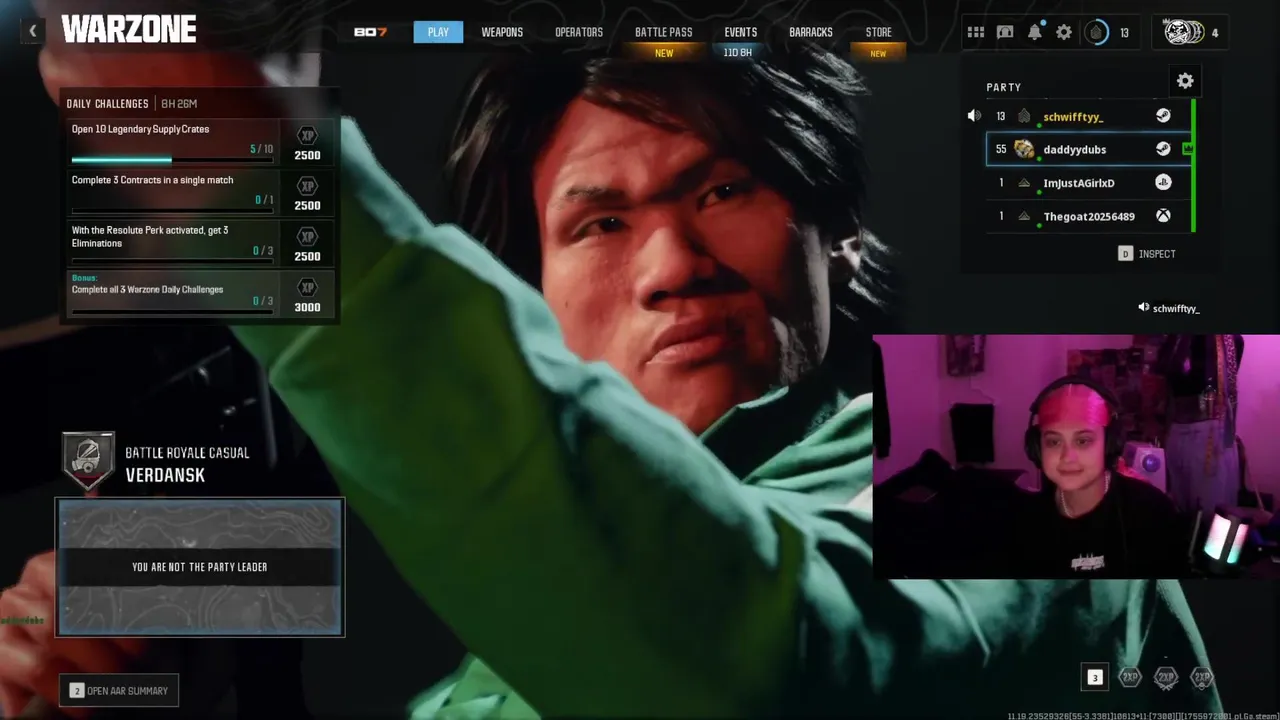Click daddyydubs gold rank emblem

click(x=1024, y=149)
